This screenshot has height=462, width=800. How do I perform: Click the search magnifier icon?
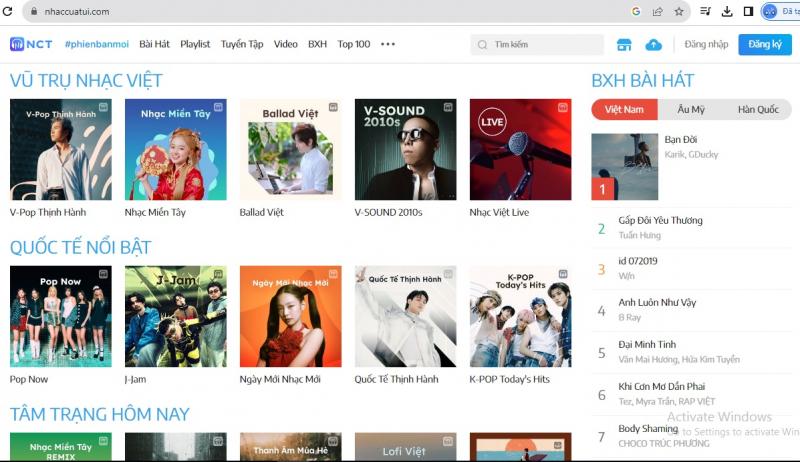[x=482, y=45]
